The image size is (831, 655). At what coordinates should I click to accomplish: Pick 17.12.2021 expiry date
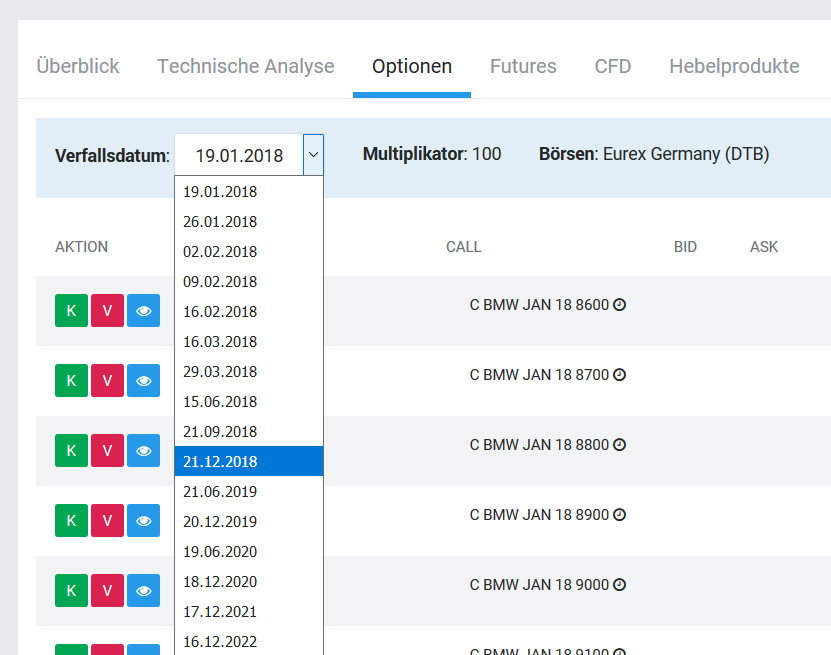point(249,612)
